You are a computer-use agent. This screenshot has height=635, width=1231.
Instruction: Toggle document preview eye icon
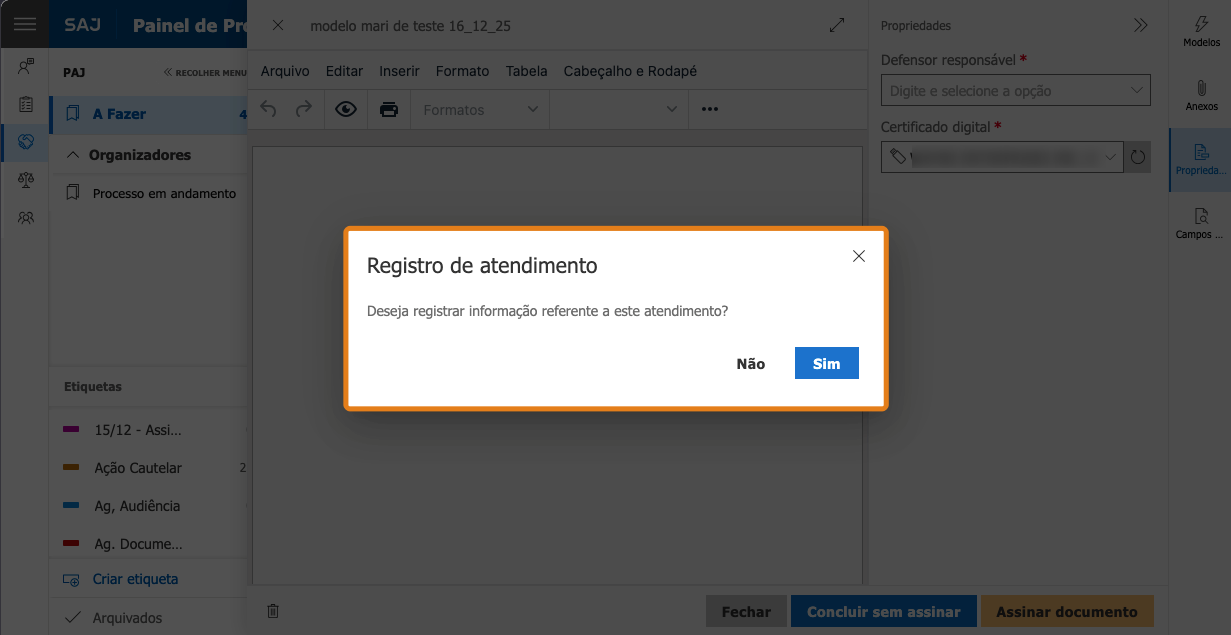click(x=346, y=109)
